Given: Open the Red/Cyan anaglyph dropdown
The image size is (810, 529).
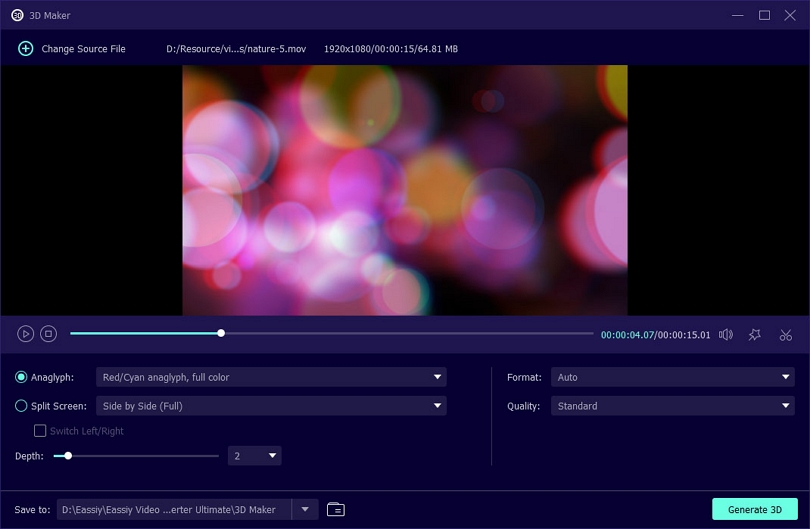Looking at the screenshot, I should click(x=271, y=377).
